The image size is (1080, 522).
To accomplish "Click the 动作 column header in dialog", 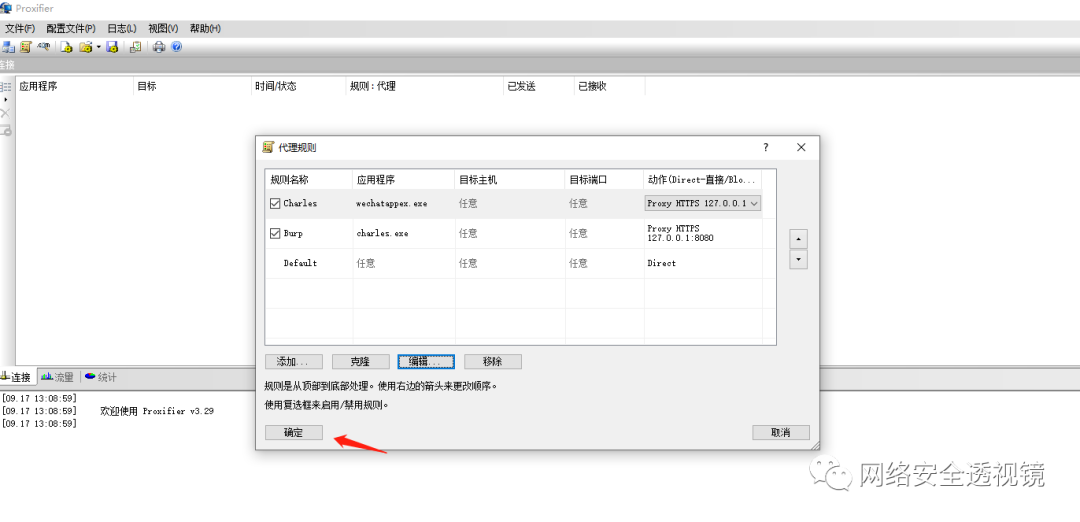I will [703, 180].
